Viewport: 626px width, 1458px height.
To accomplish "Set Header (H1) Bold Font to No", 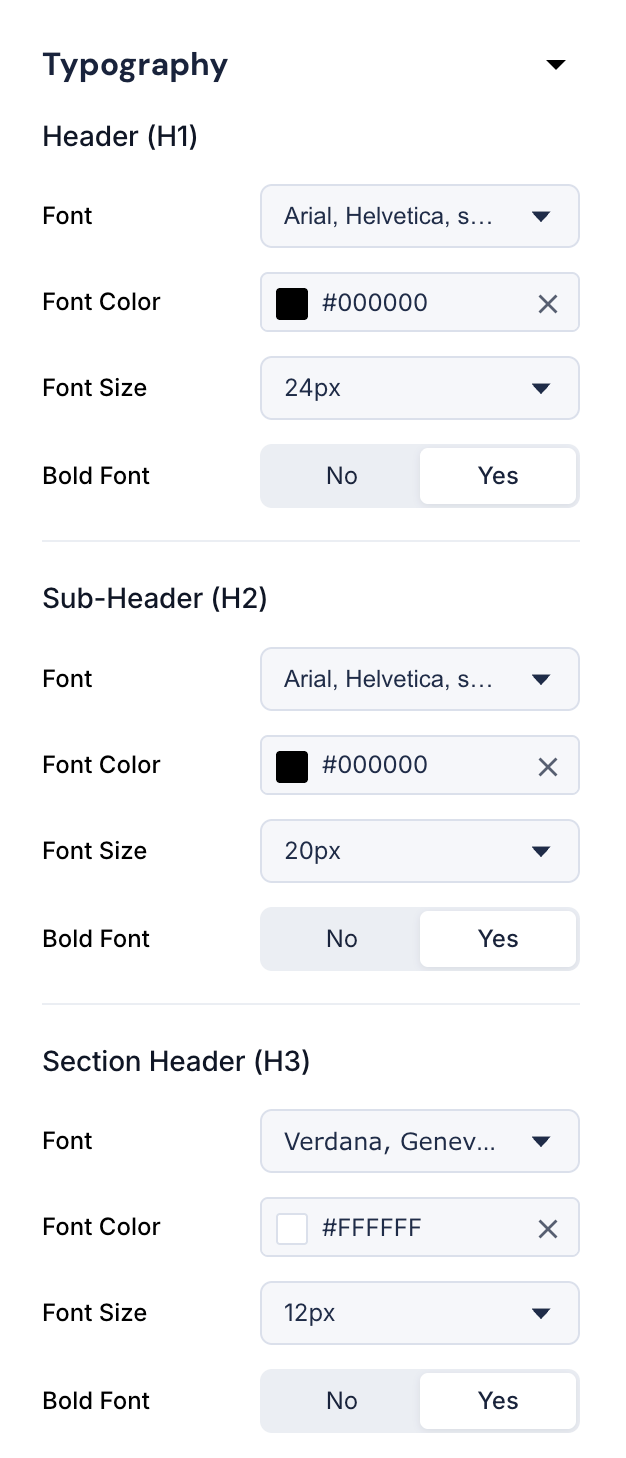I will (x=341, y=476).
